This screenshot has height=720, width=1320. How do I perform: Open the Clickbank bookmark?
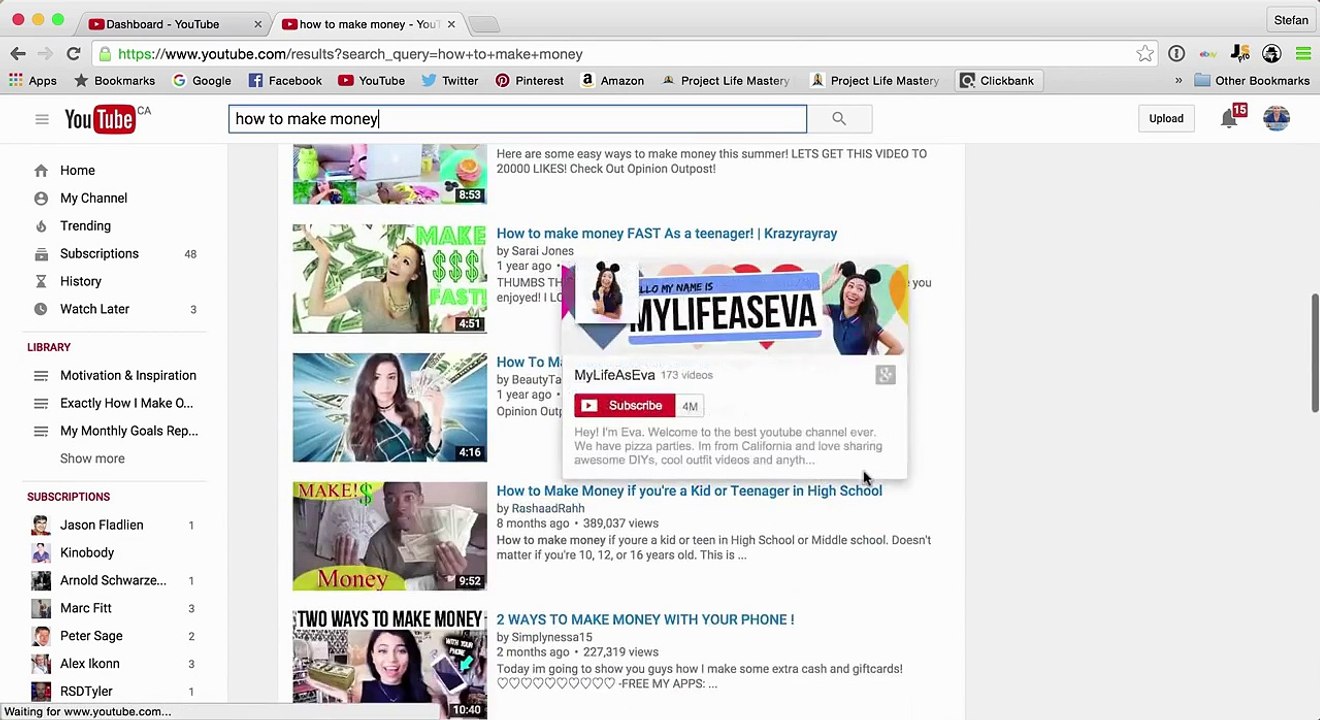[x=996, y=81]
